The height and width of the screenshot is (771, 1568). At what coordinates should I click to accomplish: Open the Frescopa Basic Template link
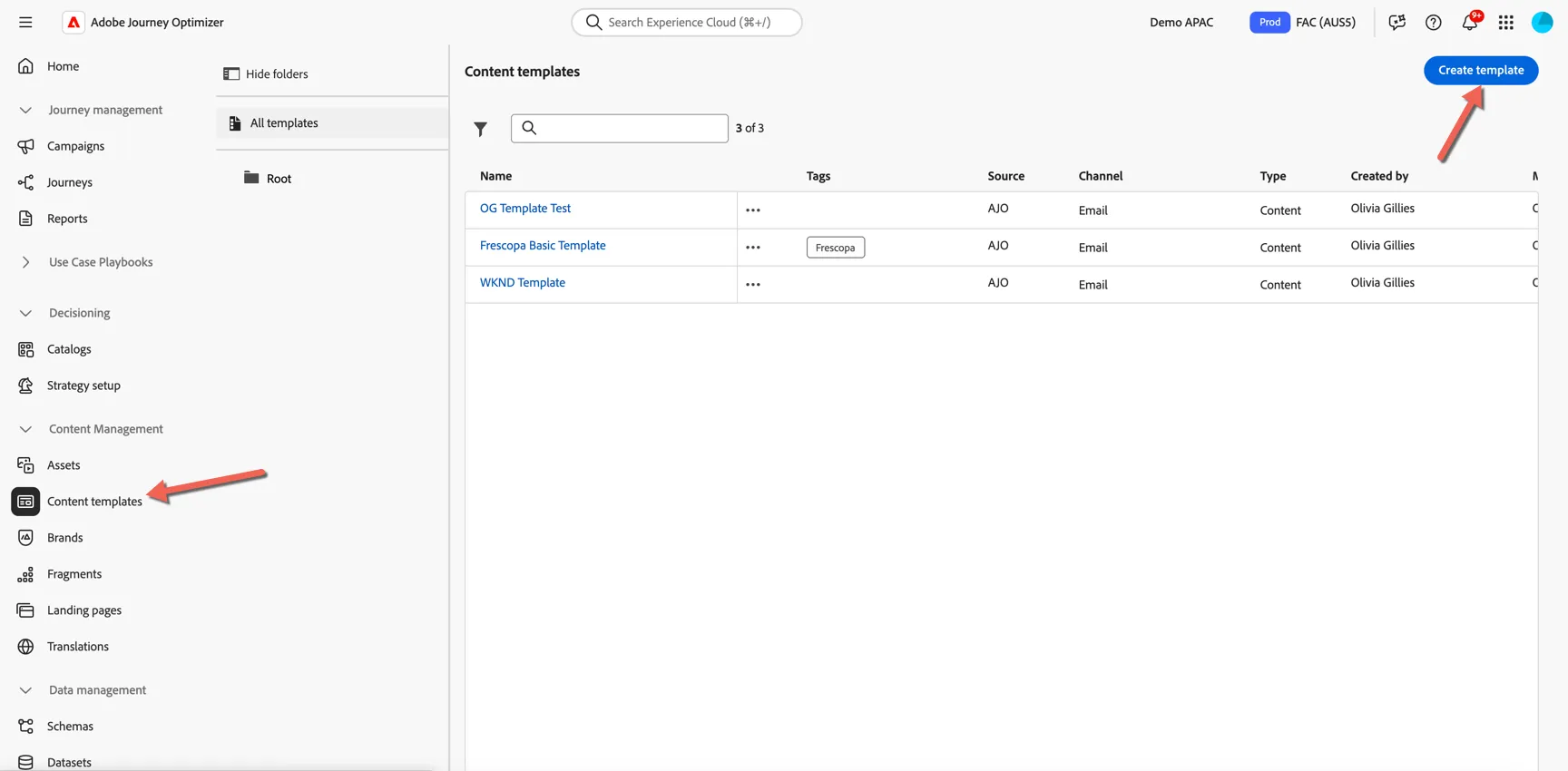click(543, 246)
